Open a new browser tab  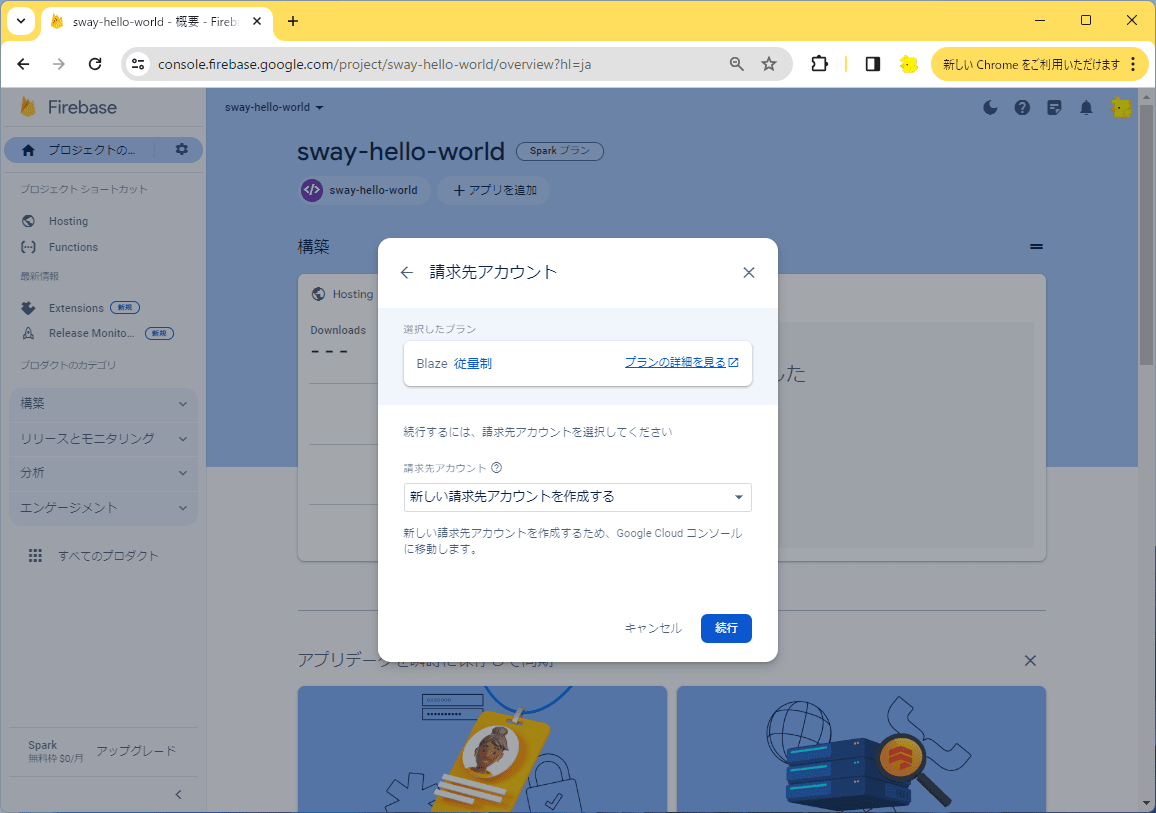(x=293, y=21)
